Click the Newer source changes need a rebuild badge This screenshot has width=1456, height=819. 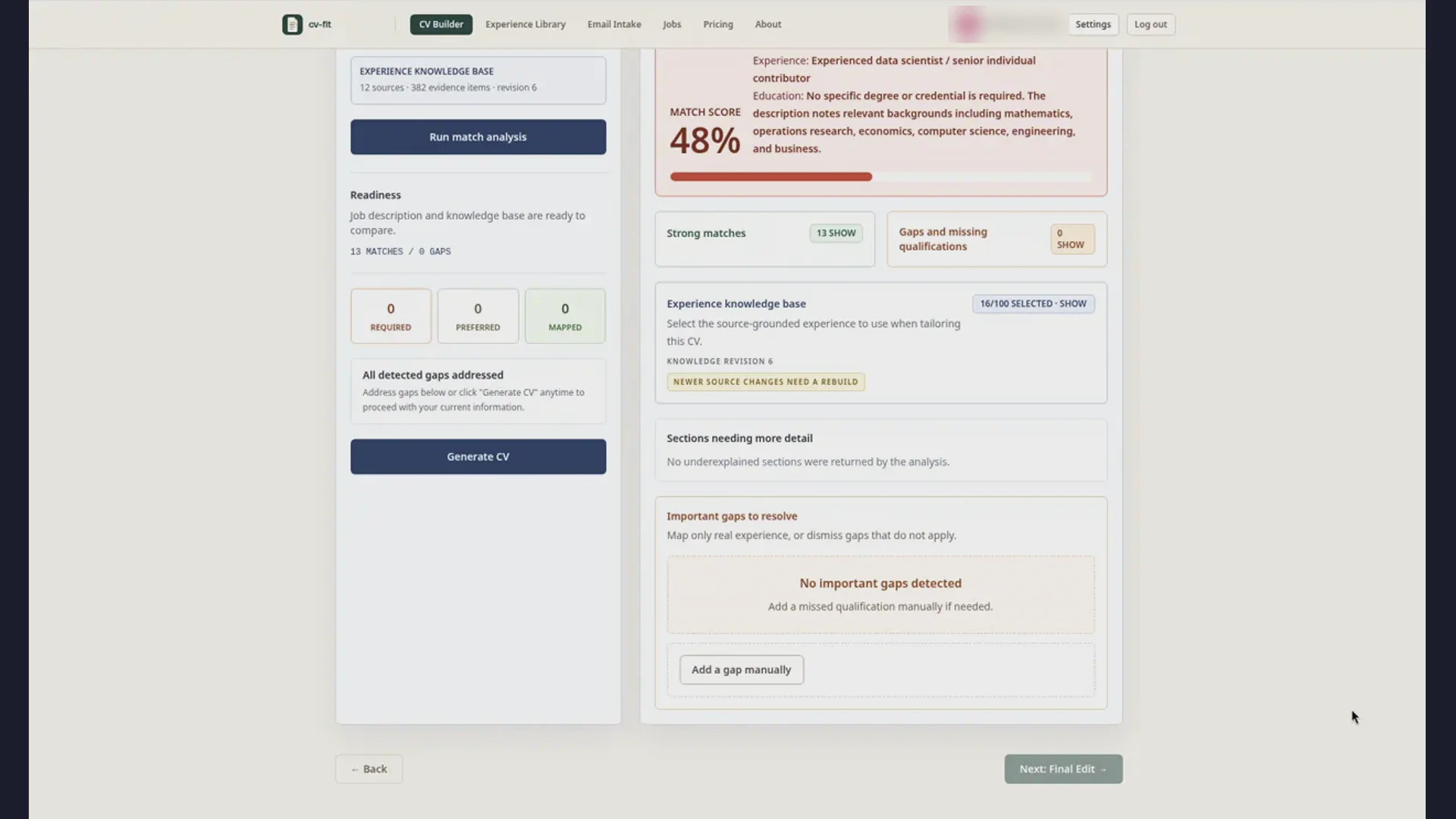pyautogui.click(x=766, y=382)
